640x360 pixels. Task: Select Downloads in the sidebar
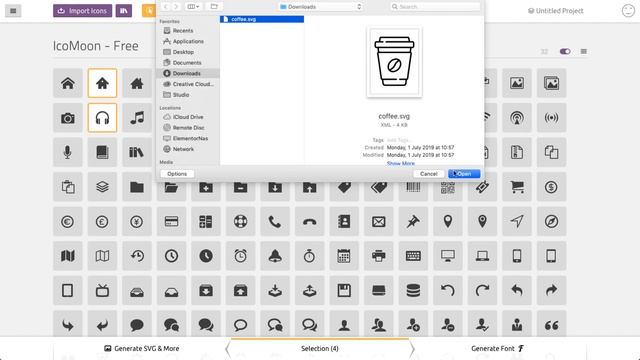tap(187, 73)
